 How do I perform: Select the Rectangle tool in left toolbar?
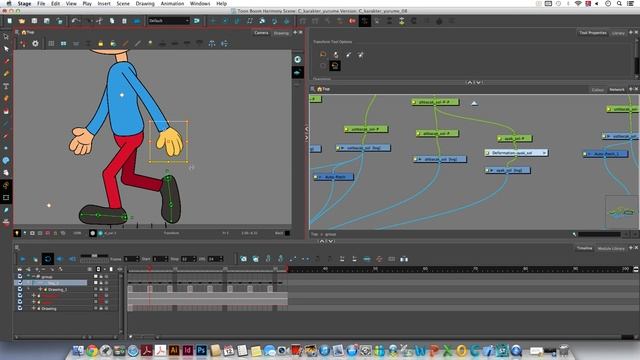coord(6,198)
